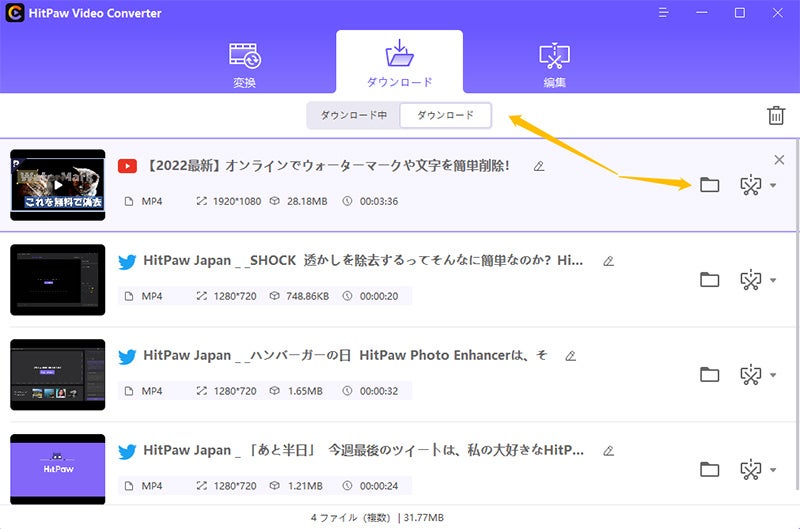
Task: Click the 00:00:32 duration
Action: point(379,391)
